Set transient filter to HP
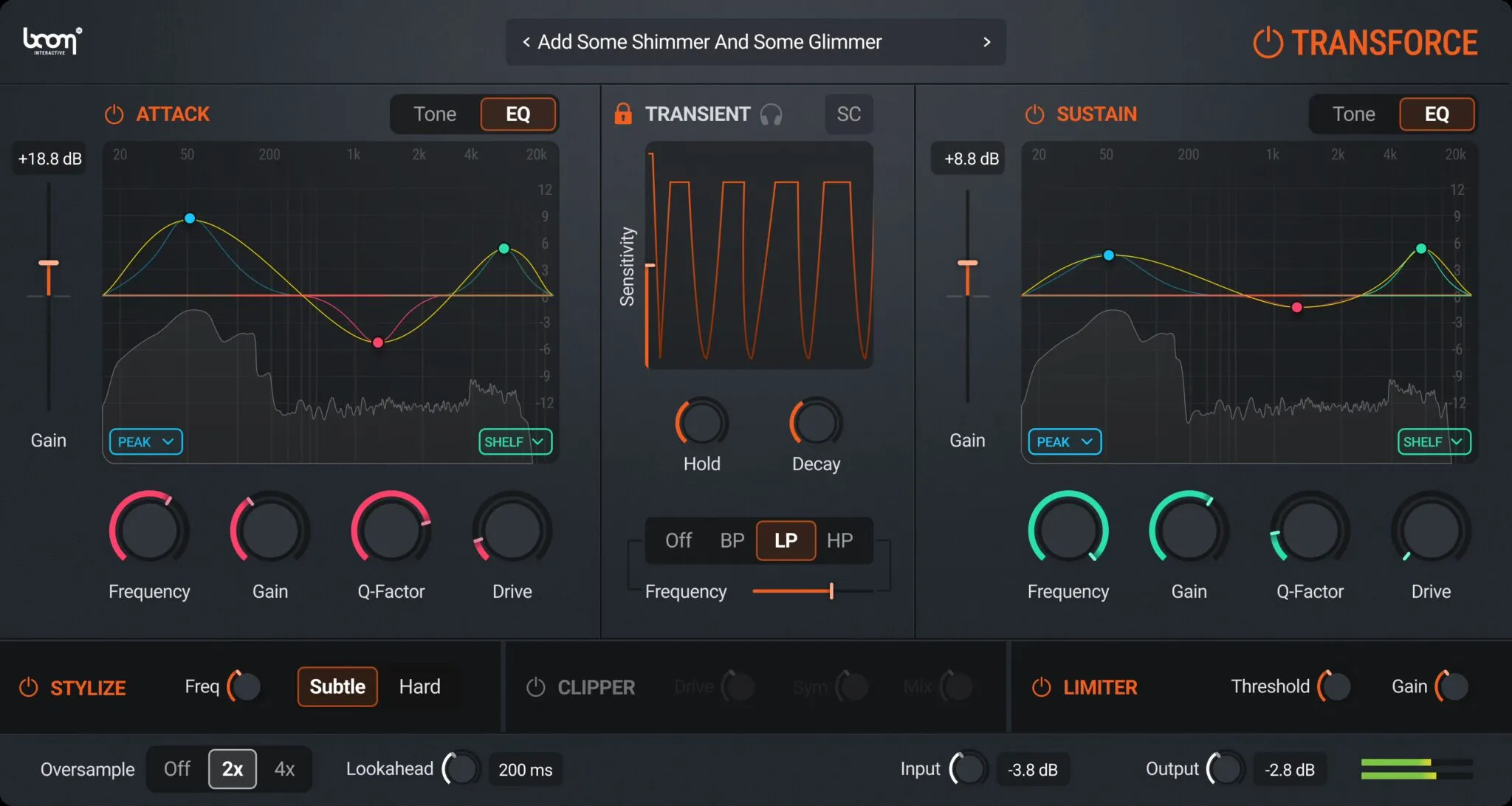 [840, 540]
